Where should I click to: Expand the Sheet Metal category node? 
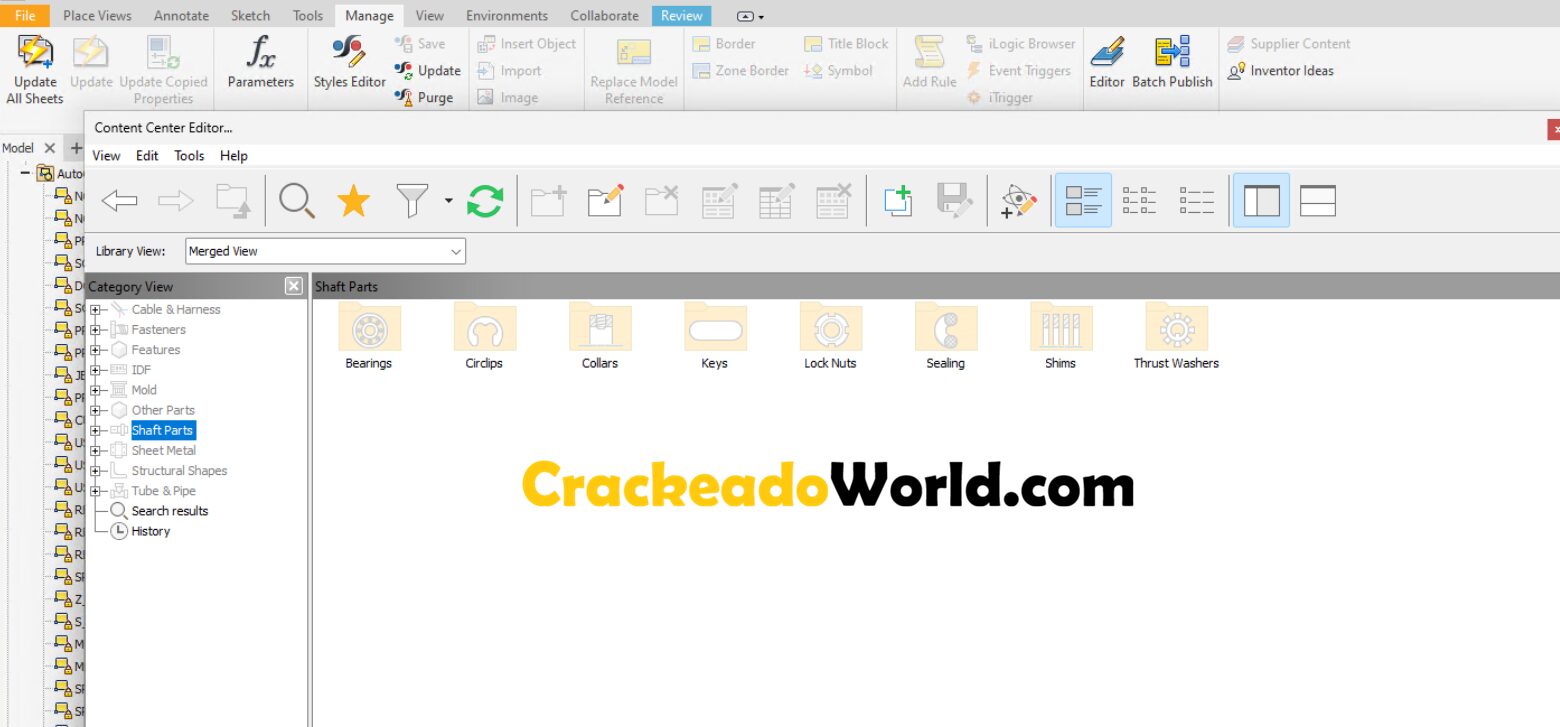click(x=96, y=451)
